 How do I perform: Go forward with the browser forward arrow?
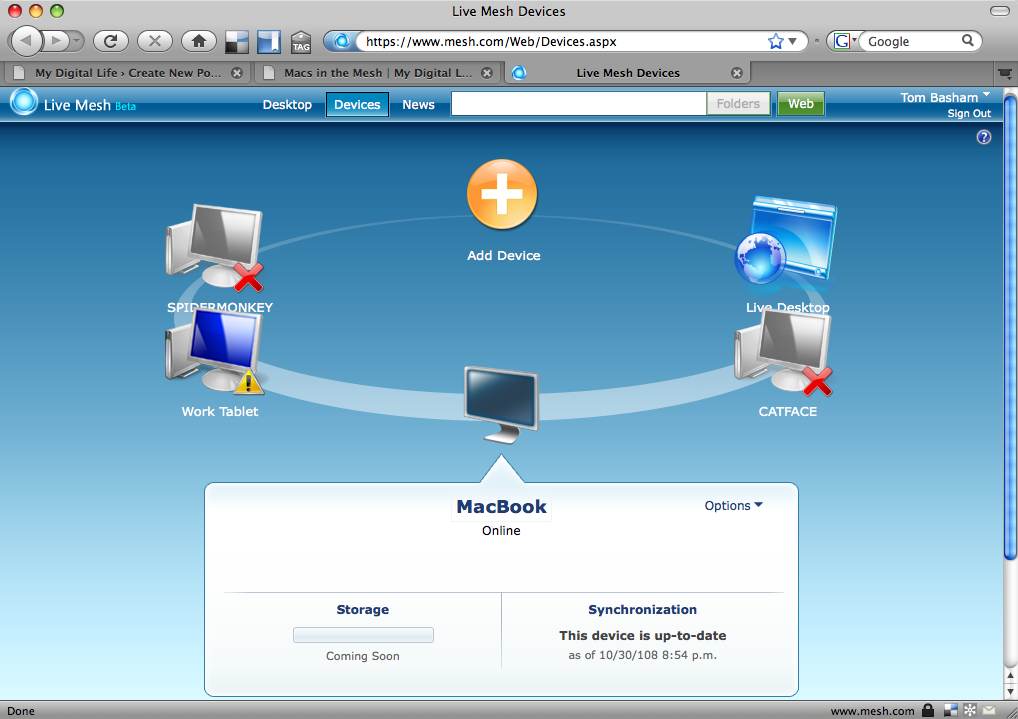click(56, 41)
